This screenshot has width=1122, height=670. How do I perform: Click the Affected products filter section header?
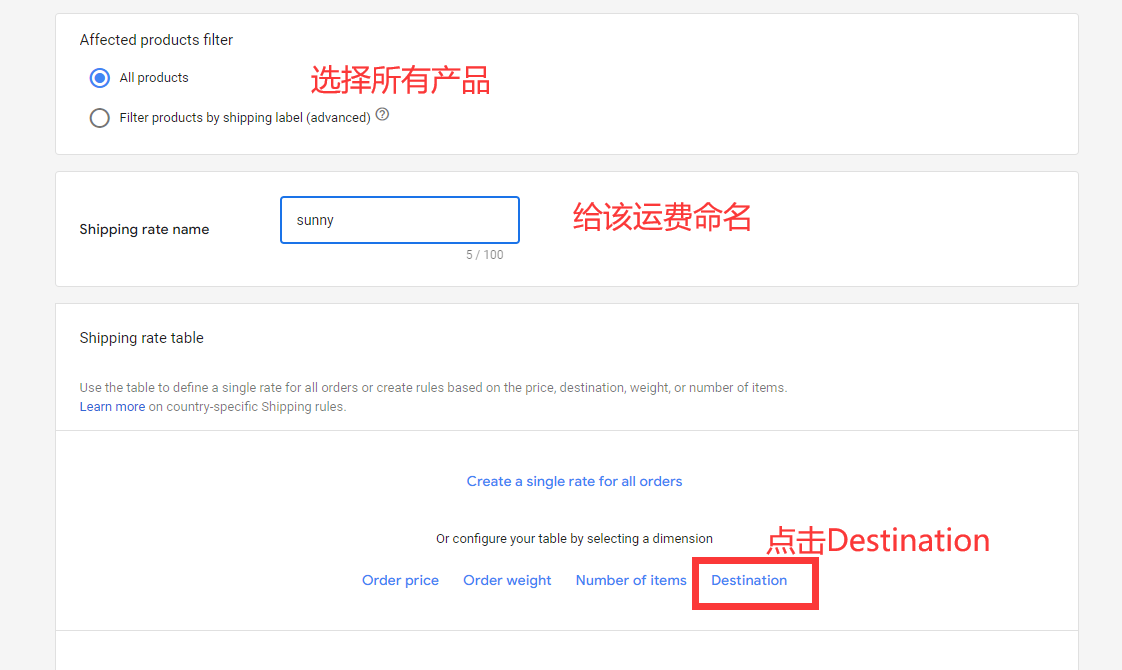[x=156, y=40]
